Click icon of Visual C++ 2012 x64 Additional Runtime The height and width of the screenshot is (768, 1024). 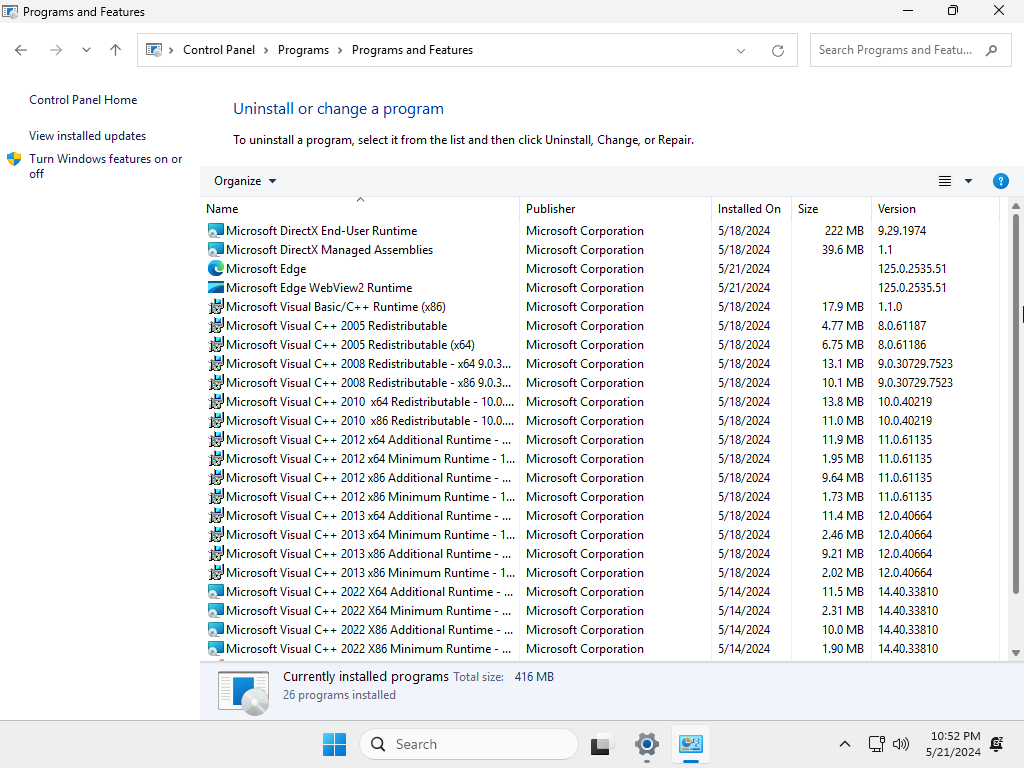216,440
